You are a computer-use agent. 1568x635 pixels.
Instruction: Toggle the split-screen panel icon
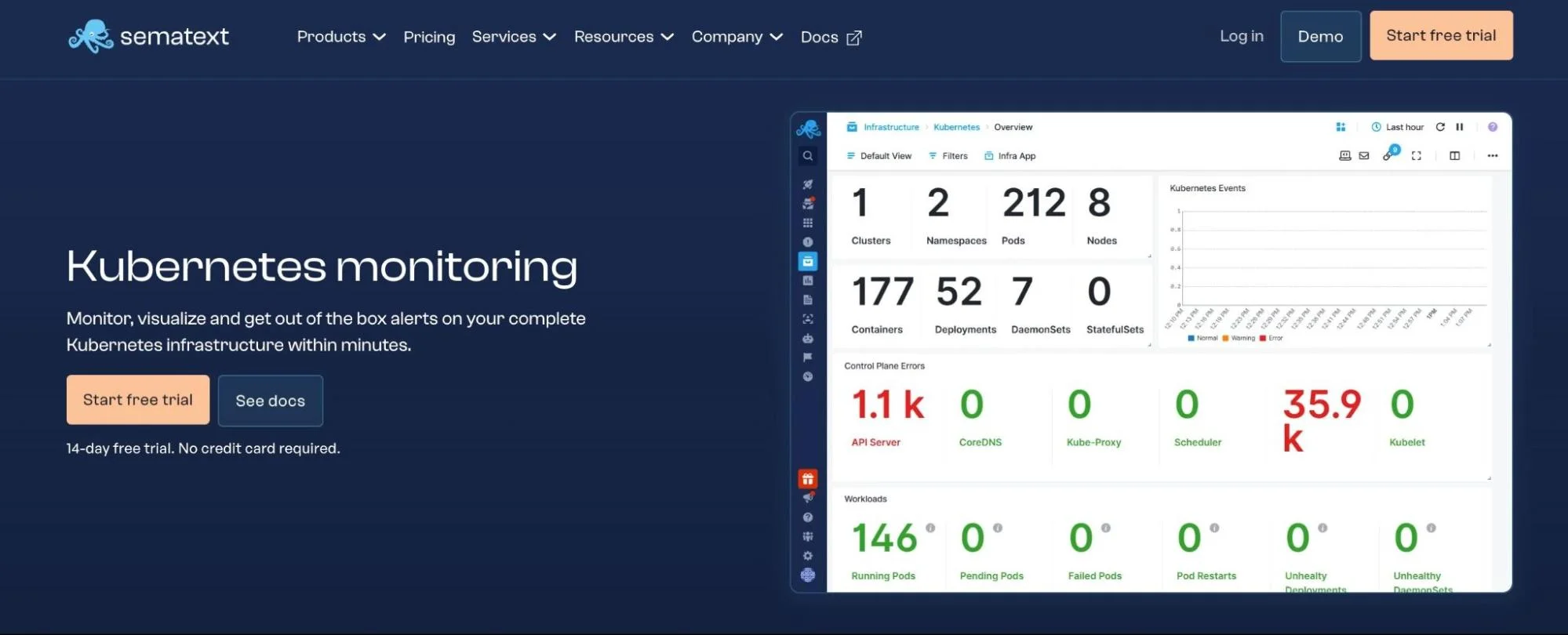(1455, 156)
